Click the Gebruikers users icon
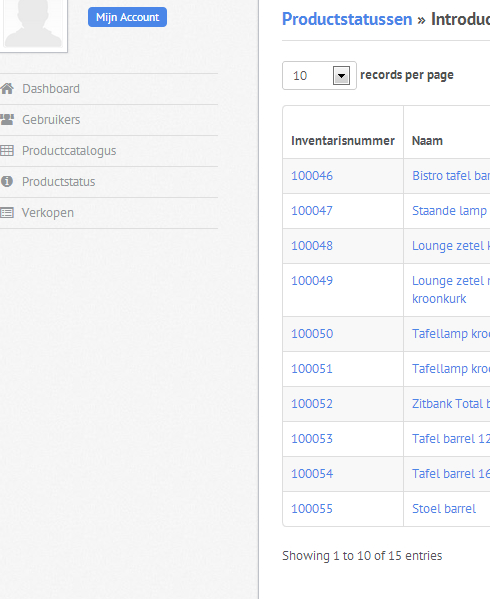The image size is (490, 599). (7, 120)
